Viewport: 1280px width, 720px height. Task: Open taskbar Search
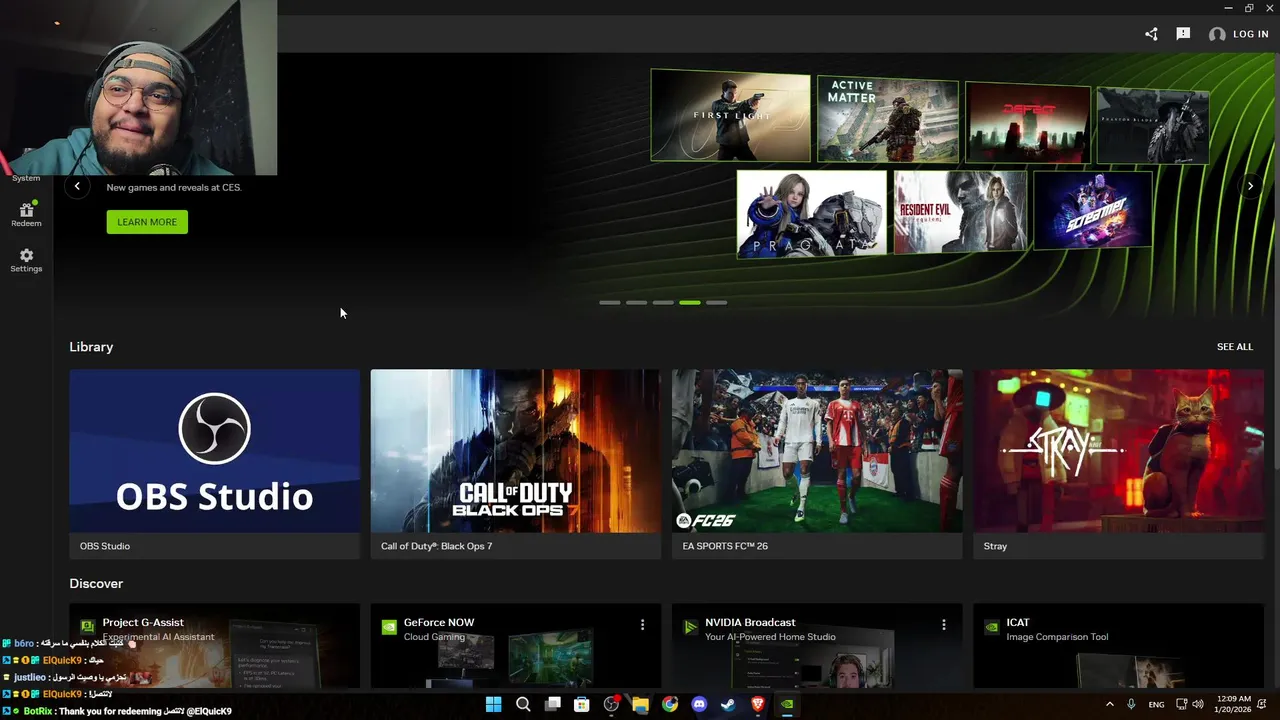(523, 704)
